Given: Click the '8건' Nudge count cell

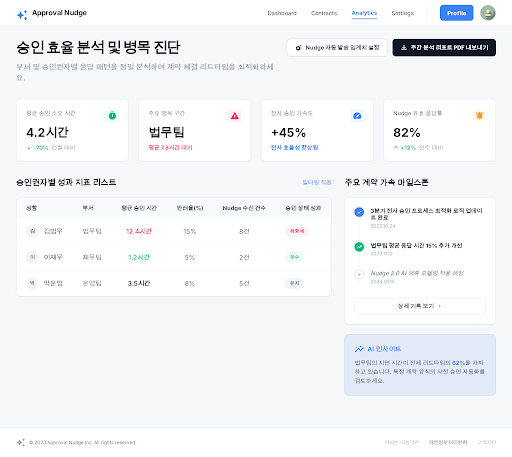Looking at the screenshot, I should tap(244, 231).
